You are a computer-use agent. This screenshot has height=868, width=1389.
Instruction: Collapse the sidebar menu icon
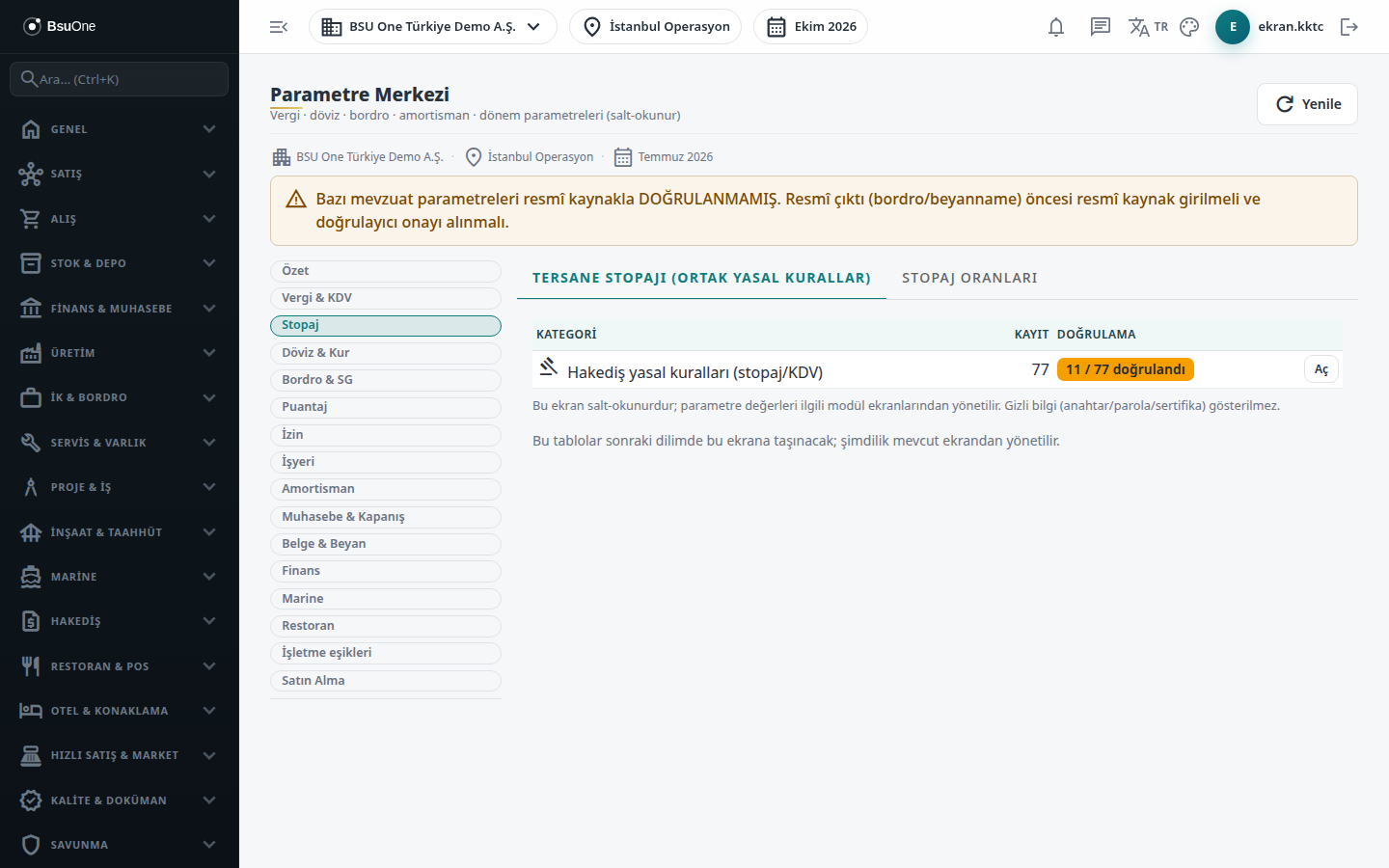click(279, 27)
